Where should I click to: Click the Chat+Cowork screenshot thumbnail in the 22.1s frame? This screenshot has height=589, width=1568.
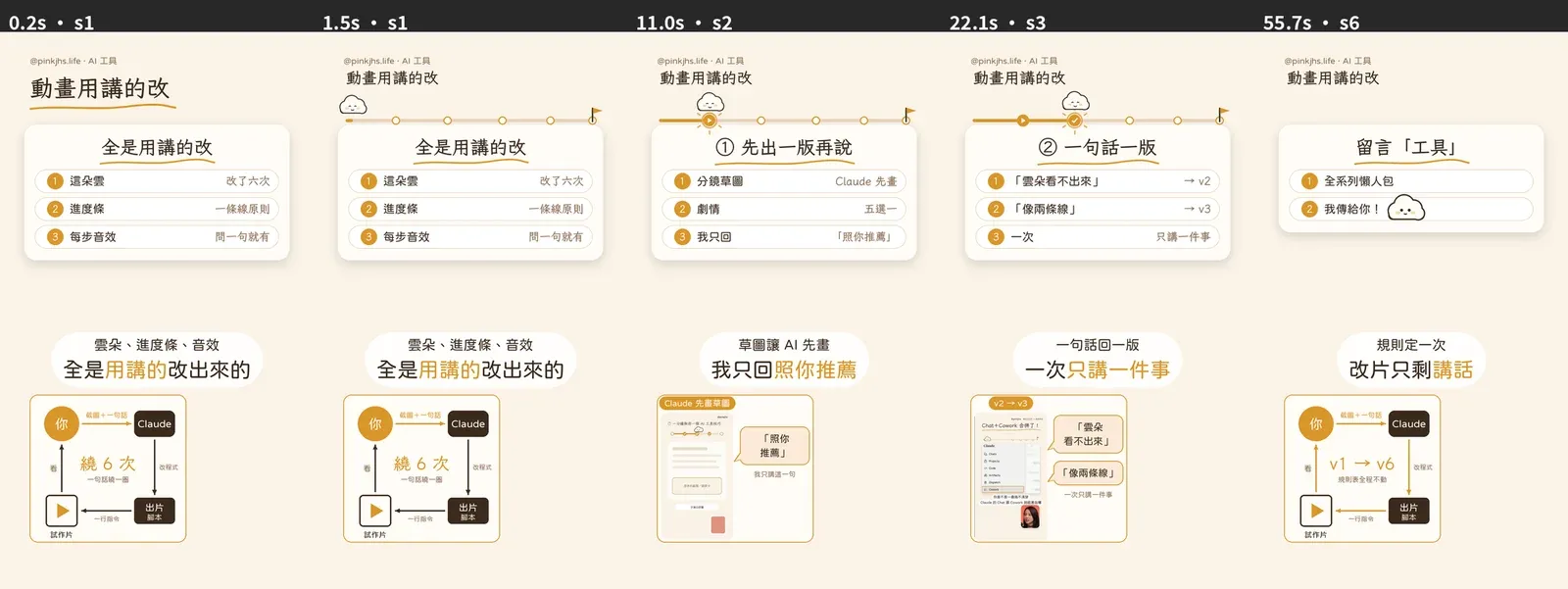[1010, 474]
